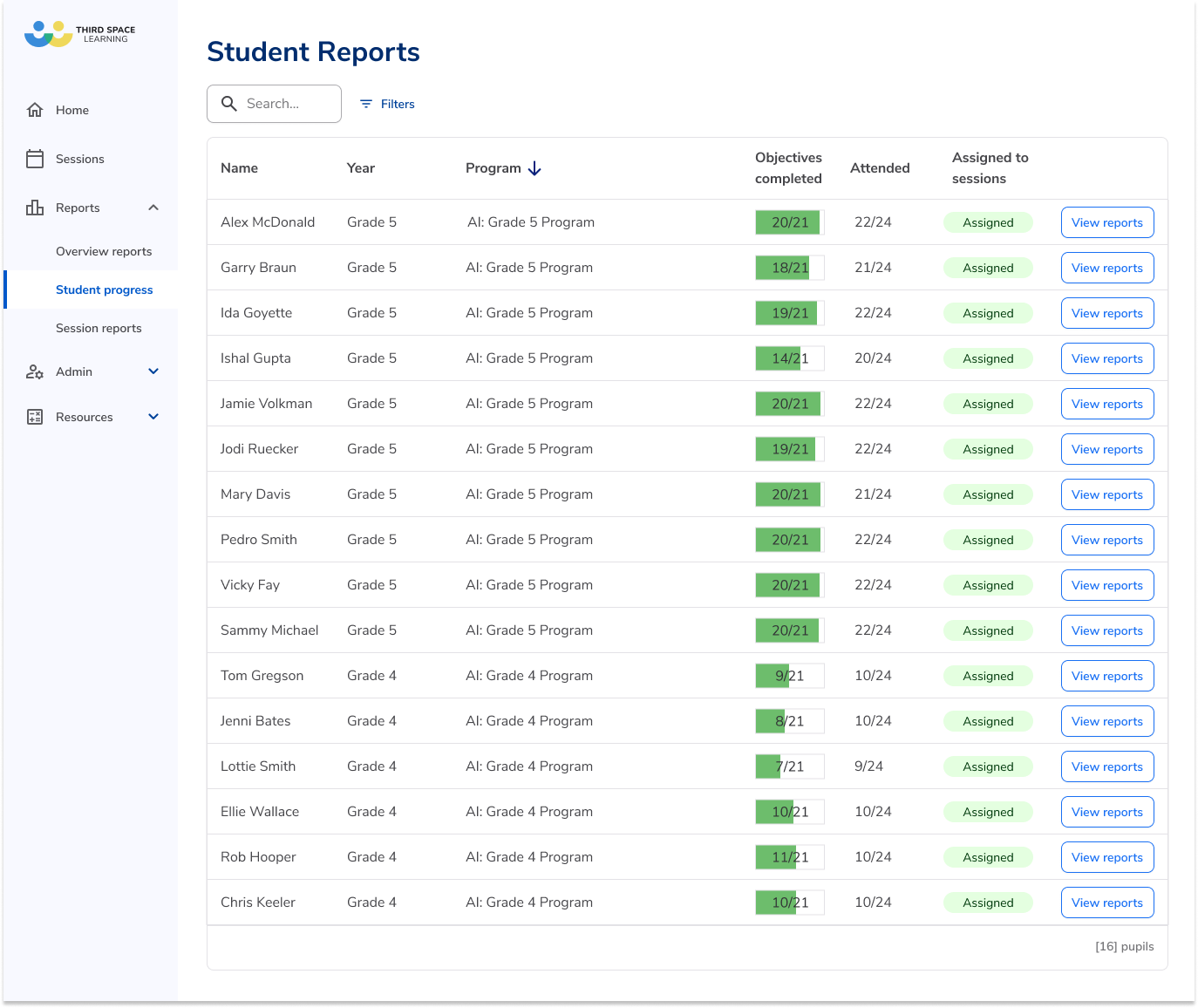Click the sort arrow next to Program
Viewport: 1198px width, 1008px height.
point(534,168)
